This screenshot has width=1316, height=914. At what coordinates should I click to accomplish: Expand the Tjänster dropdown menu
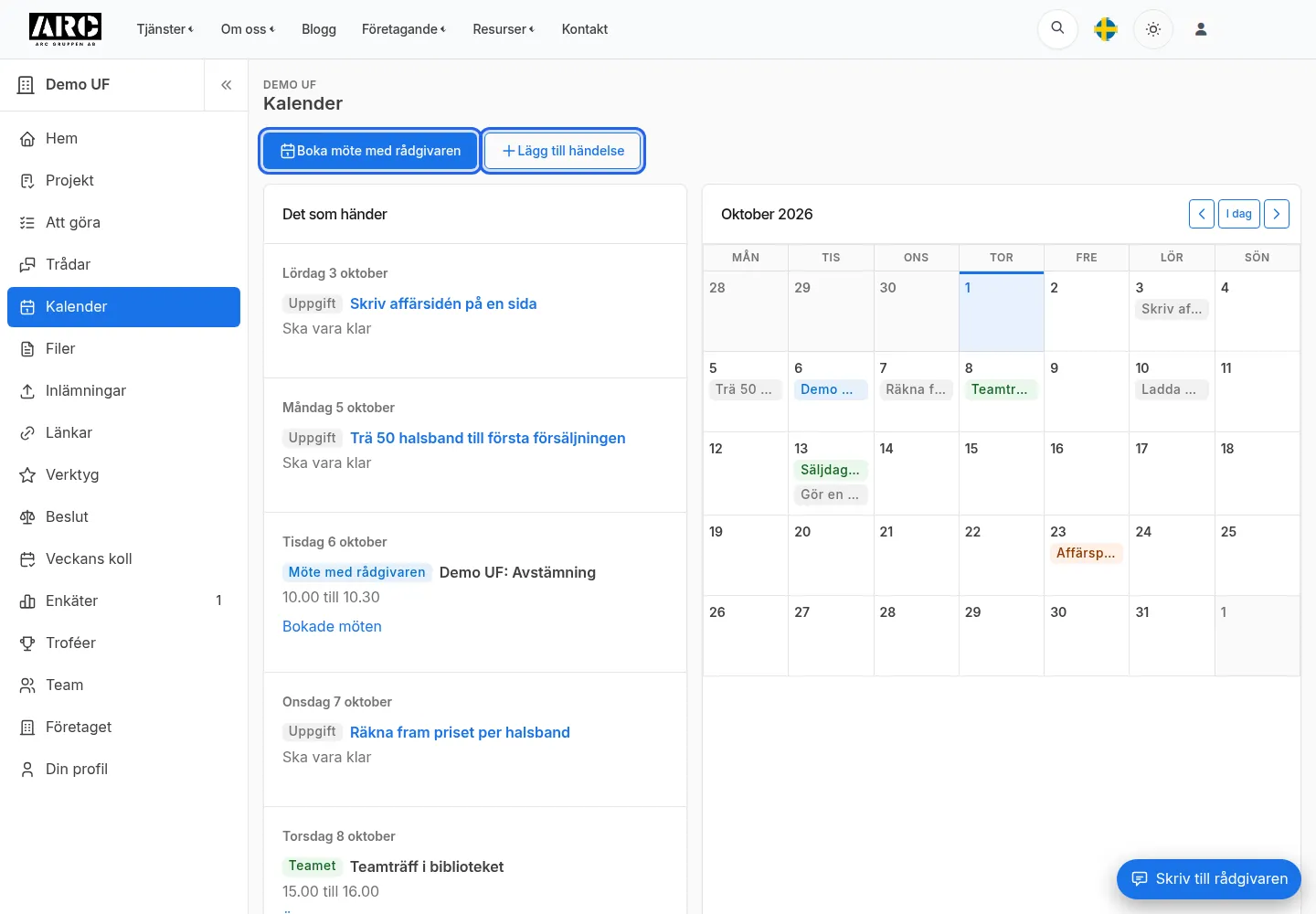165,29
